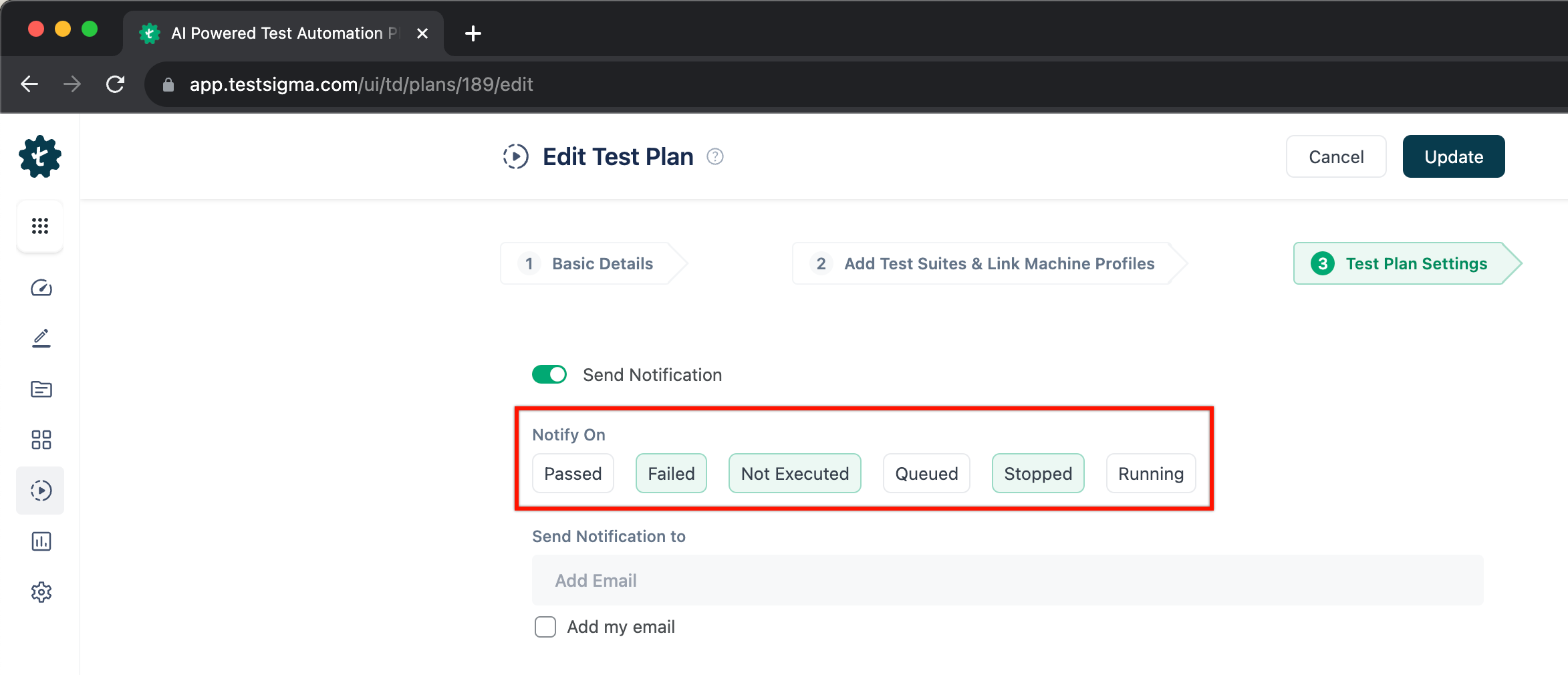Image resolution: width=1568 pixels, height=675 pixels.
Task: Click help icon beside Edit Test Plan
Action: pyautogui.click(x=715, y=156)
